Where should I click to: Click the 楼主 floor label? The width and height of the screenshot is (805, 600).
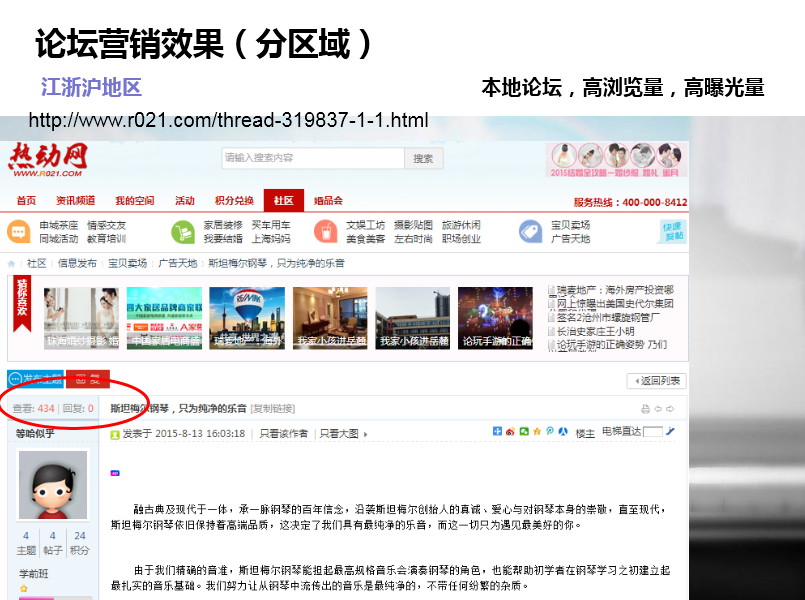click(585, 434)
